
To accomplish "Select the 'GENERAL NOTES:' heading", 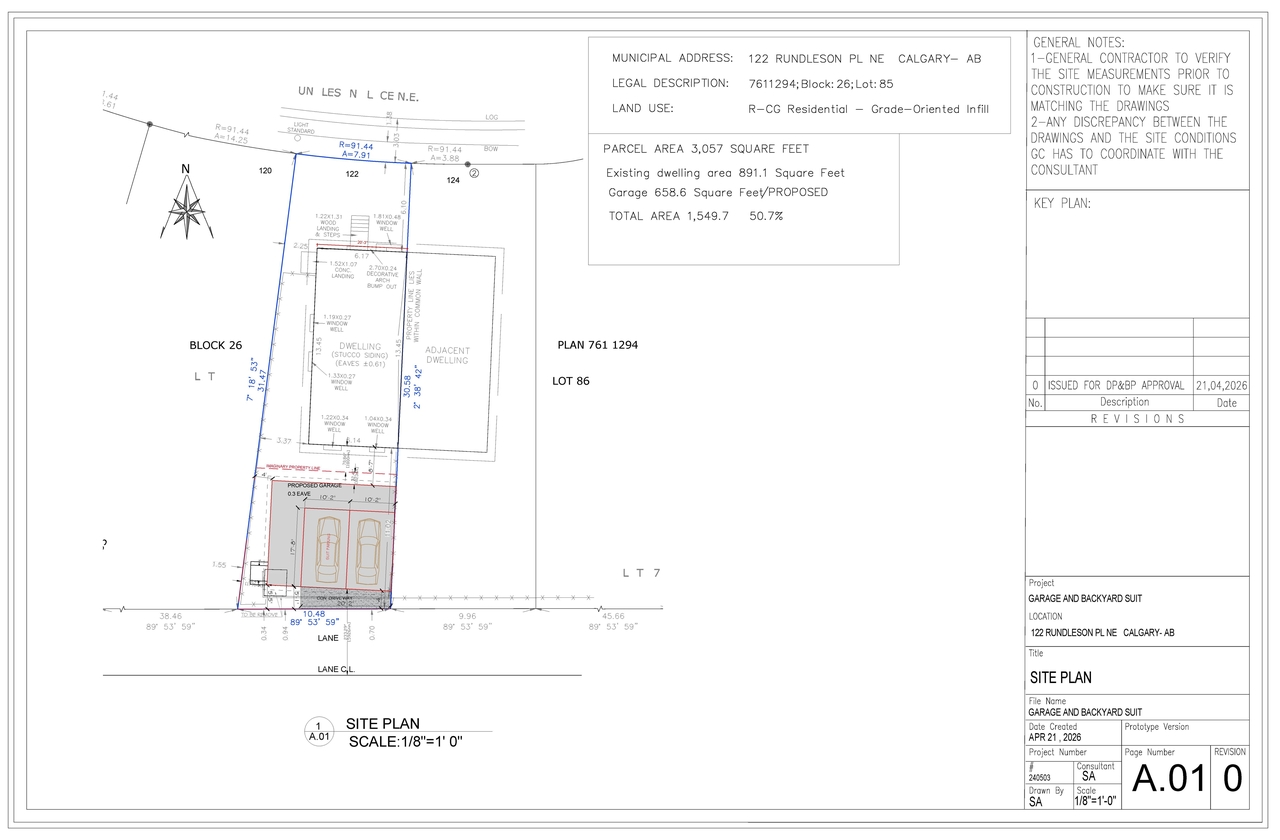I will 1078,43.
